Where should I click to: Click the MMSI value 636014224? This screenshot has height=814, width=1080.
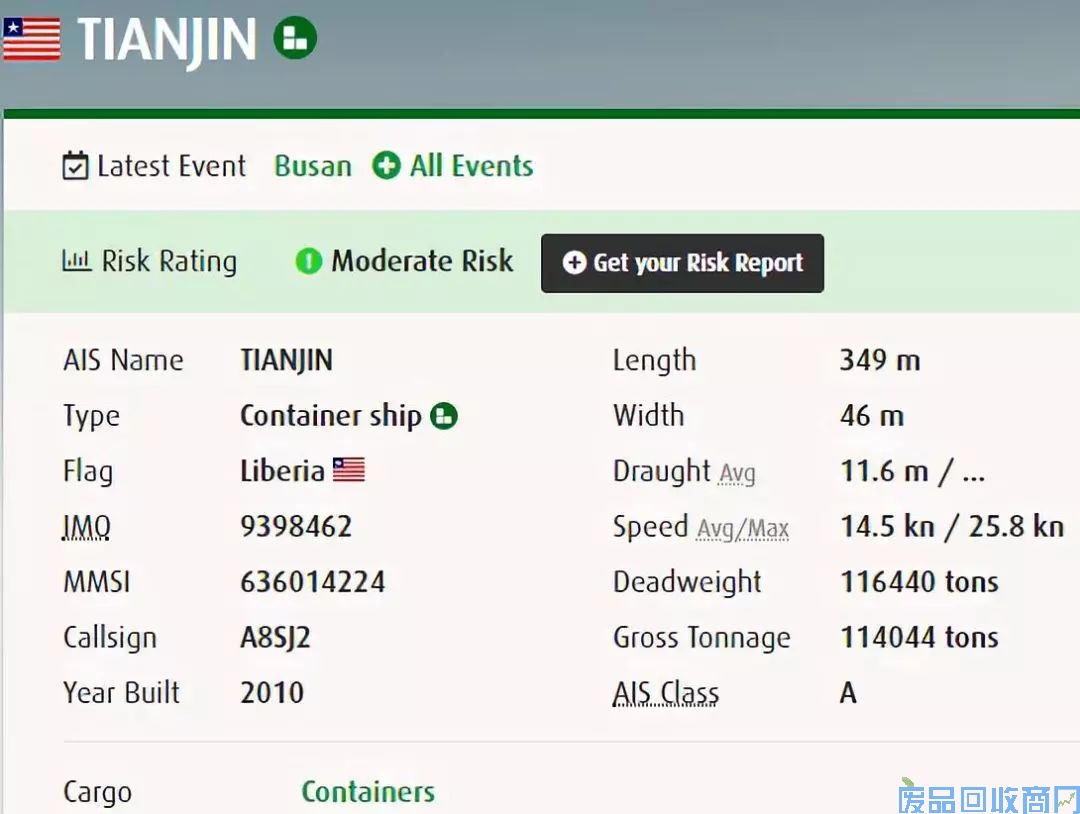click(312, 582)
